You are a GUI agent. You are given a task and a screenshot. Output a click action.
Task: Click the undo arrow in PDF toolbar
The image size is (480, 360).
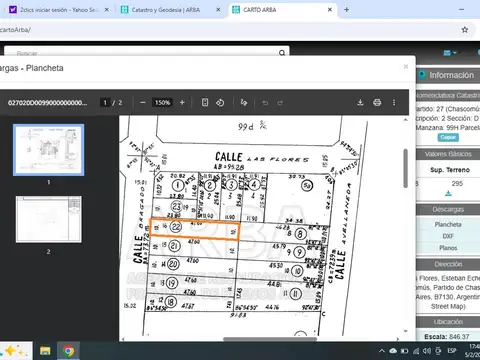click(x=265, y=103)
